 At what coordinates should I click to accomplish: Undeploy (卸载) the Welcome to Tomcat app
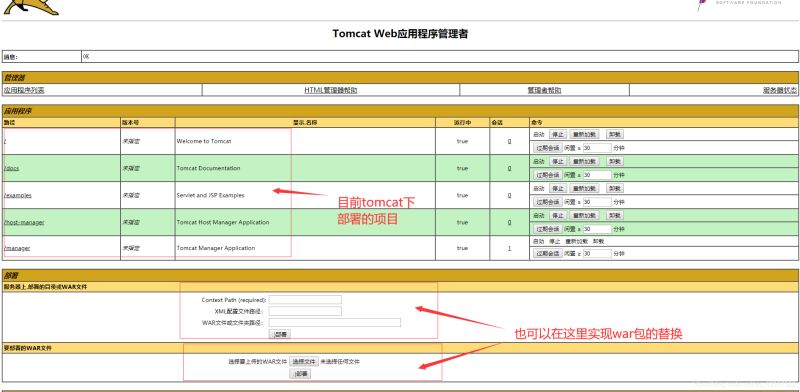click(x=615, y=134)
